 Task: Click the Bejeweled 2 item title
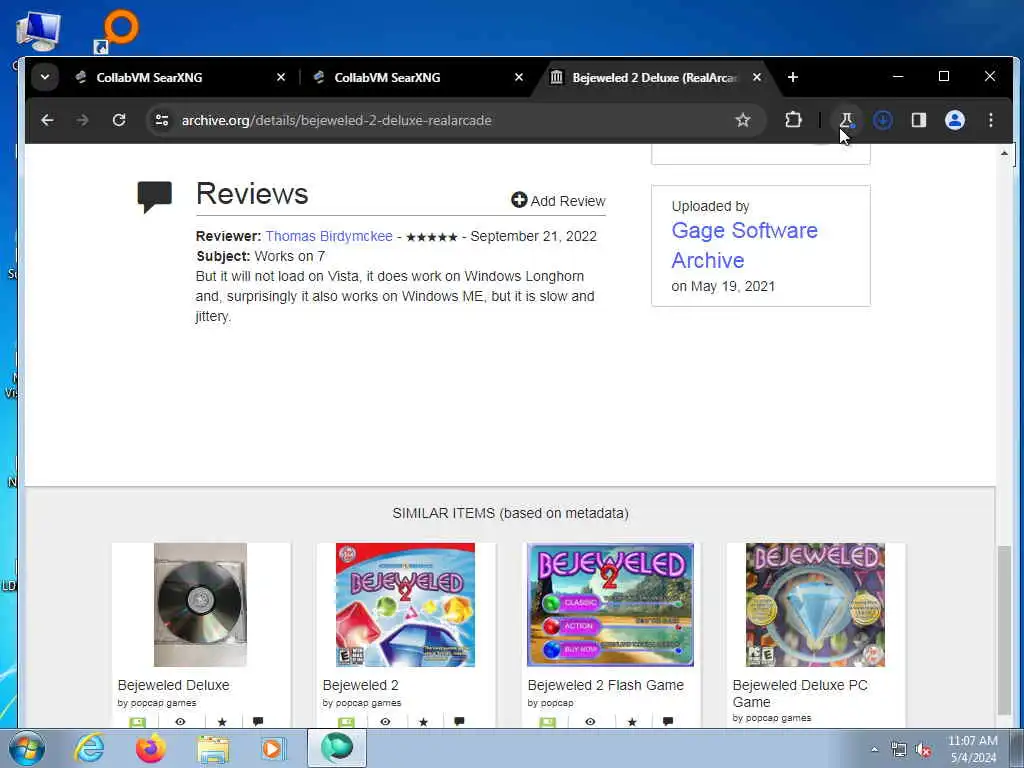click(360, 685)
